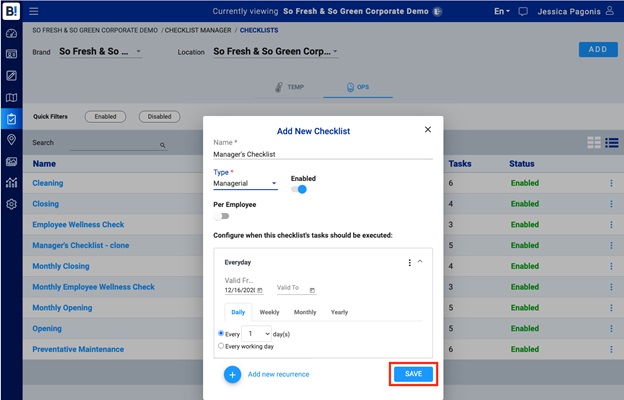
Task: Switch to the OPS tab
Action: [x=358, y=87]
